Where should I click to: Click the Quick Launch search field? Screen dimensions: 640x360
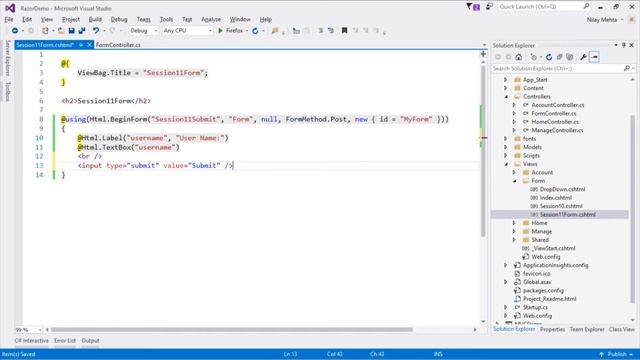coord(540,7)
